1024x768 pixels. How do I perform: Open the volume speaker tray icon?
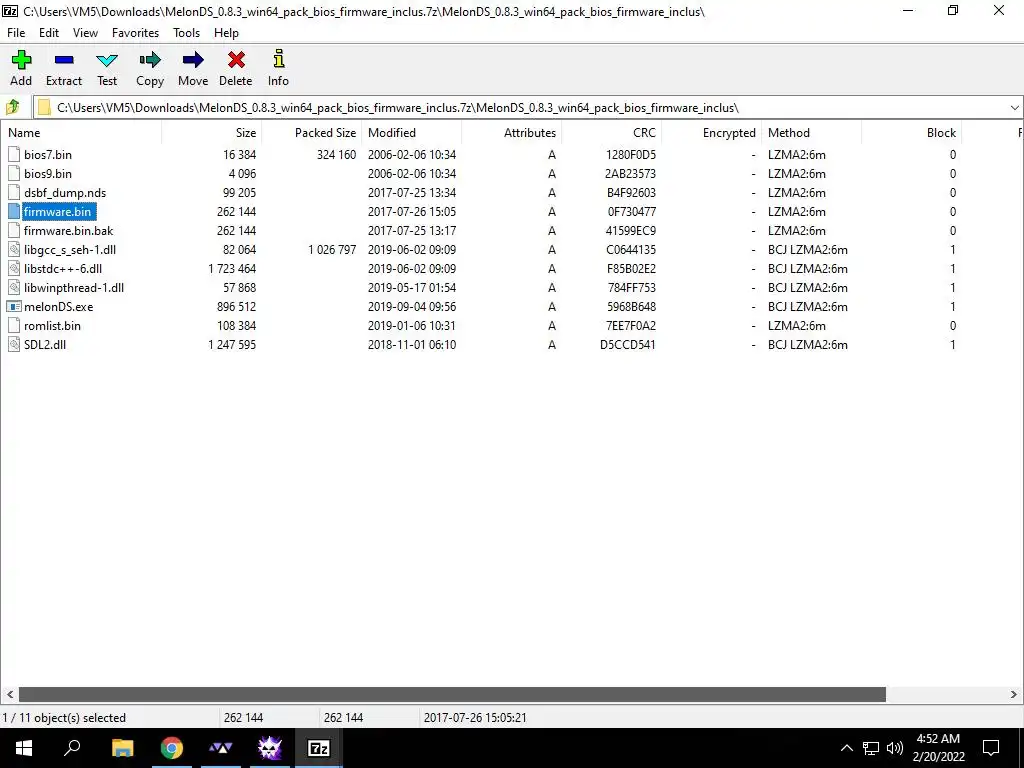coord(895,748)
